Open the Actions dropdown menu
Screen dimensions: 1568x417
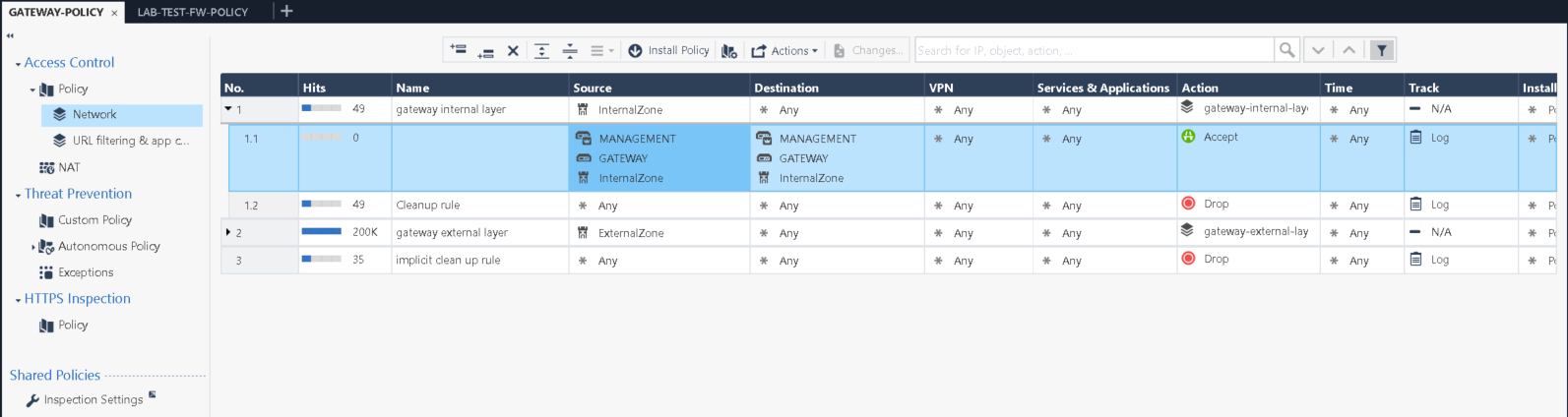coord(784,50)
